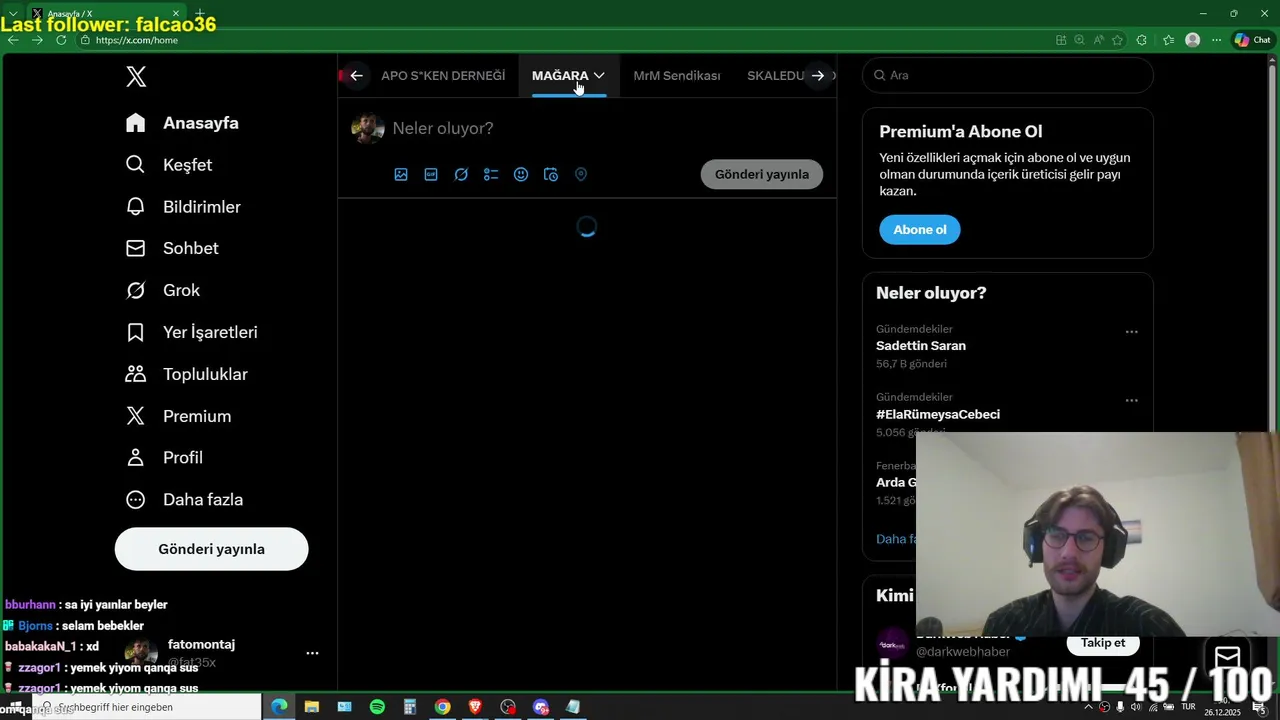Add media with the image icon
This screenshot has width=1280, height=720.
coord(401,174)
